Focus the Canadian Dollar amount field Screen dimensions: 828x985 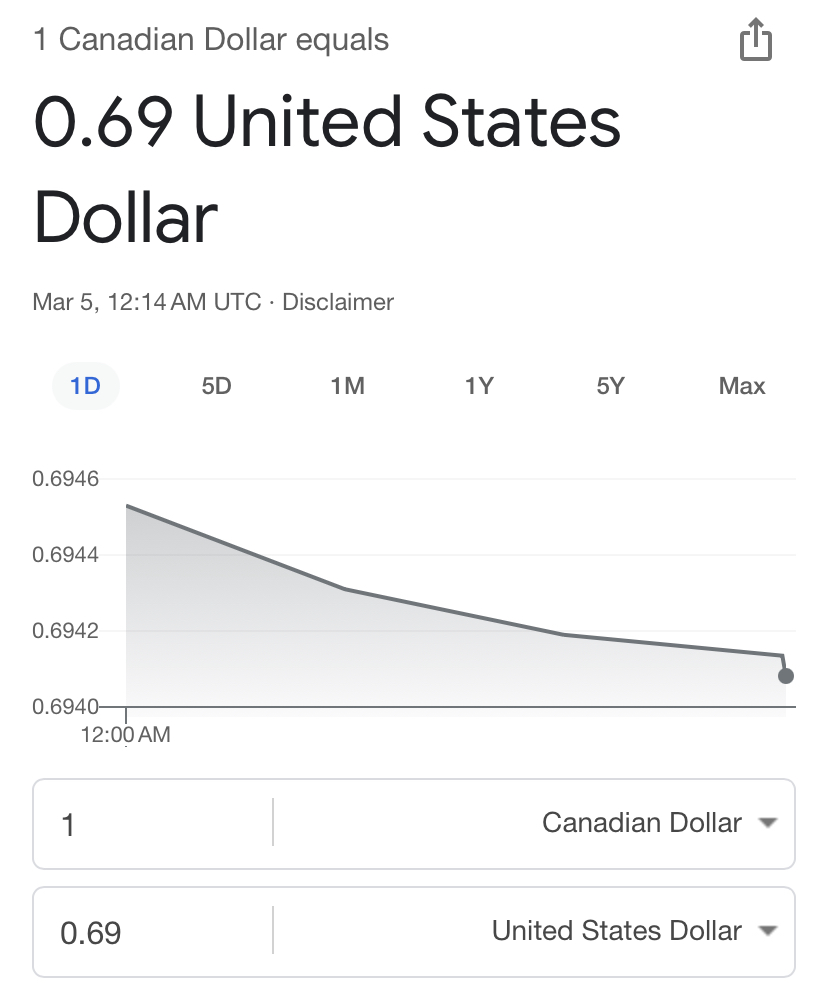(150, 824)
